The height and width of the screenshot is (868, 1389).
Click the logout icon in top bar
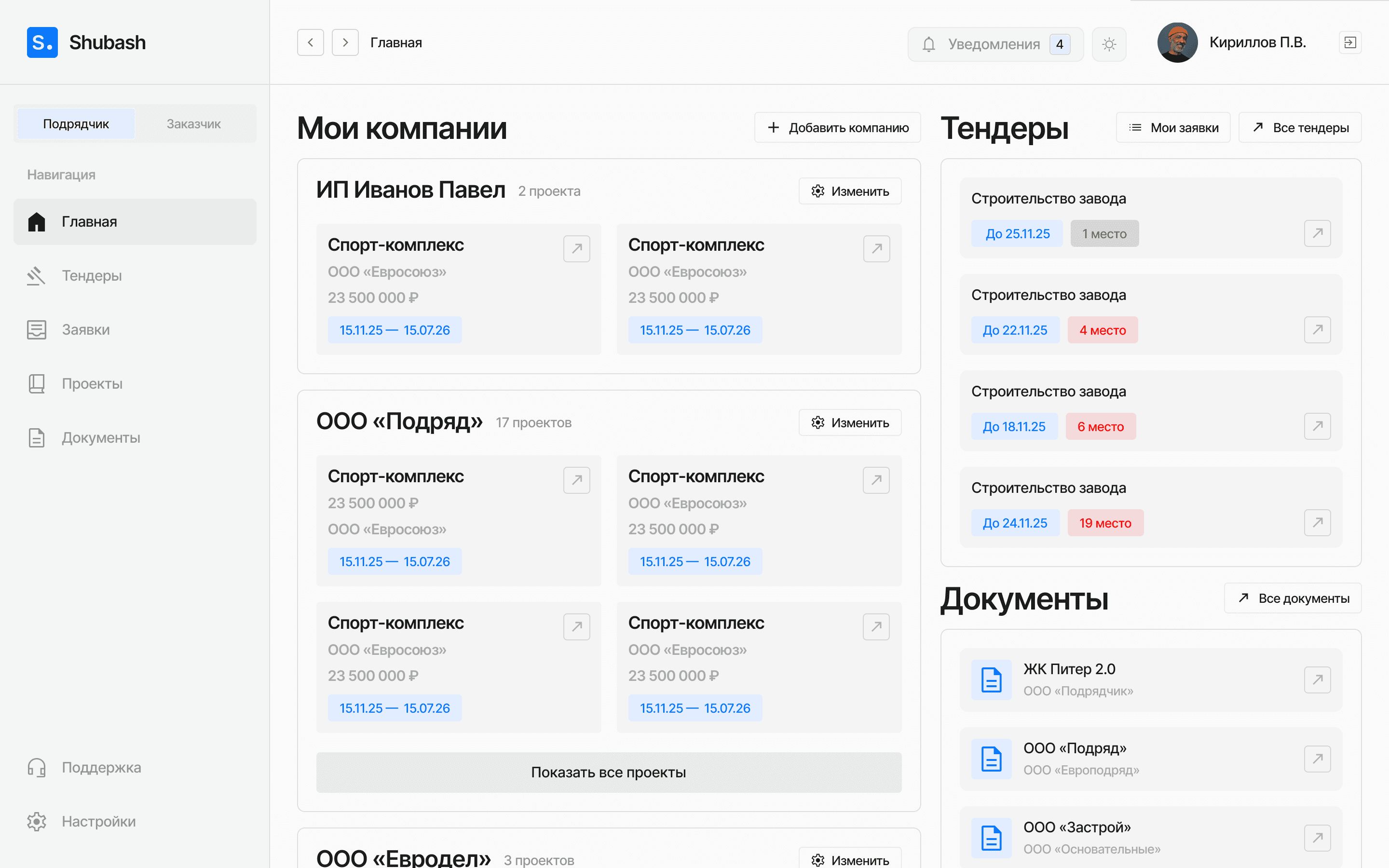(1350, 42)
